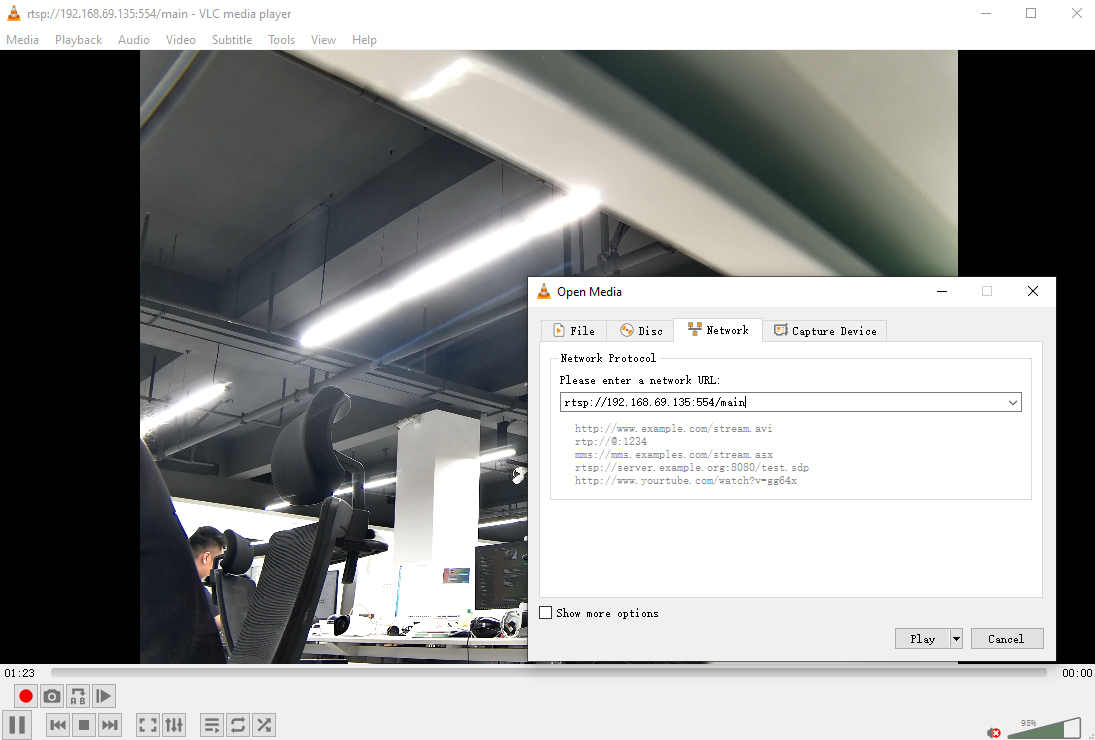
Task: Open the Audio menu
Action: [133, 40]
